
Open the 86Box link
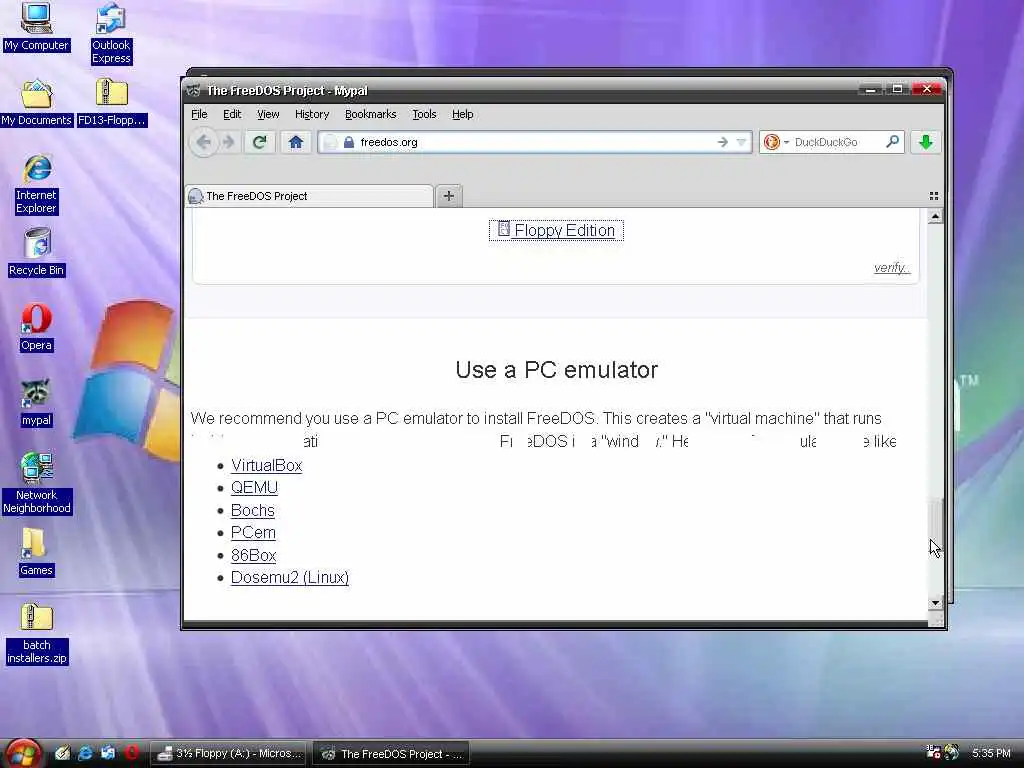pyautogui.click(x=253, y=556)
